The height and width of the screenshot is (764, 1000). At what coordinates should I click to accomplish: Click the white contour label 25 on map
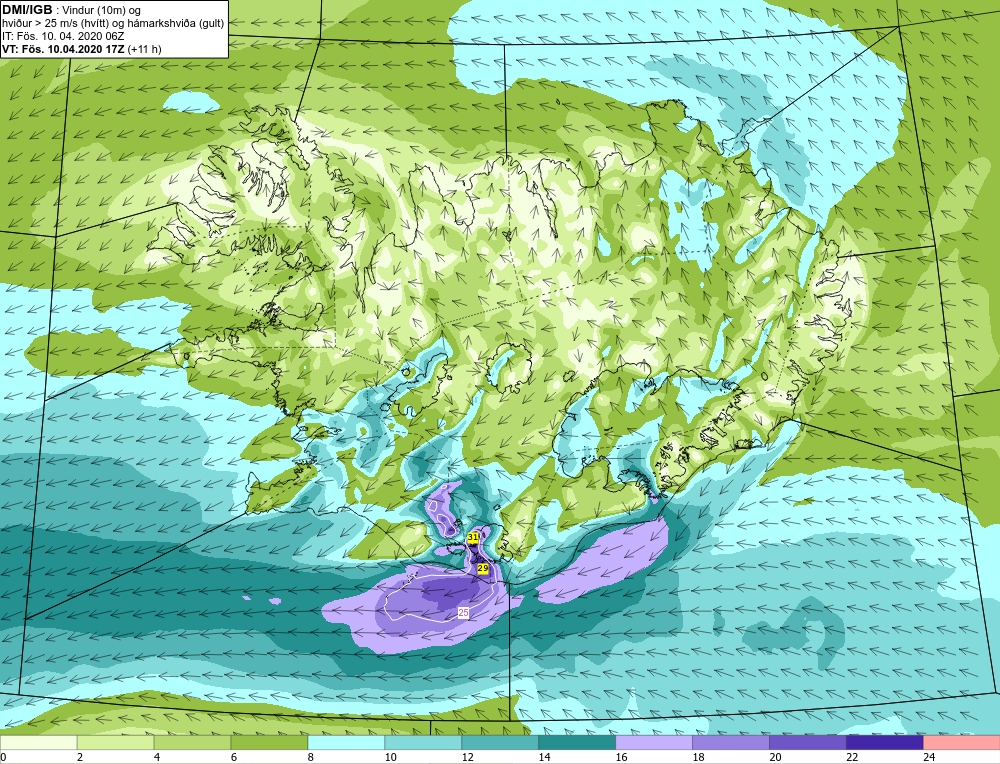coord(464,612)
